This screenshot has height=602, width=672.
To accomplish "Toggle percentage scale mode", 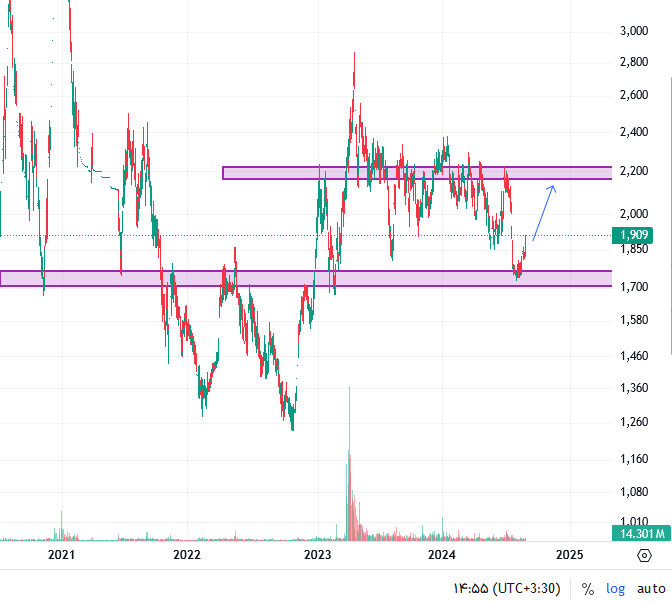I will (588, 589).
